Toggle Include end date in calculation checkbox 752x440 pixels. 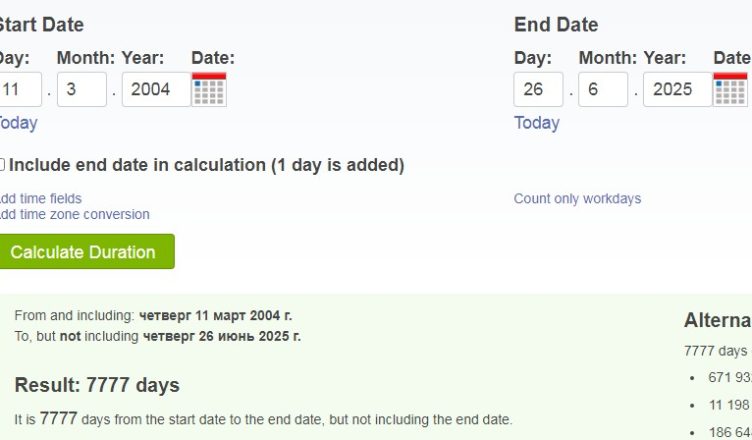(2, 165)
